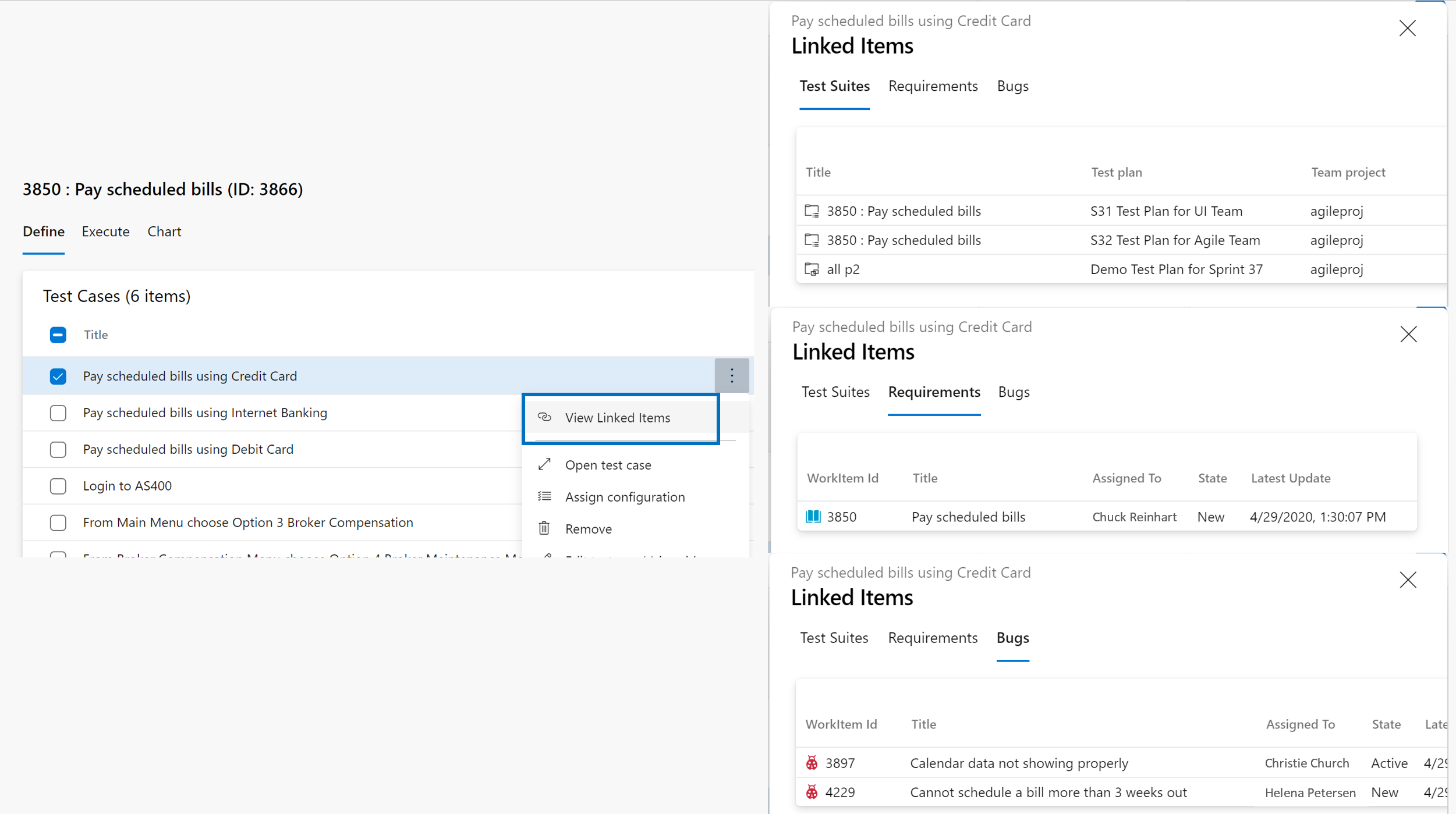Viewport: 1456px width, 814px height.
Task: Switch to Requirements tab in top Linked Items panel
Action: [x=932, y=85]
